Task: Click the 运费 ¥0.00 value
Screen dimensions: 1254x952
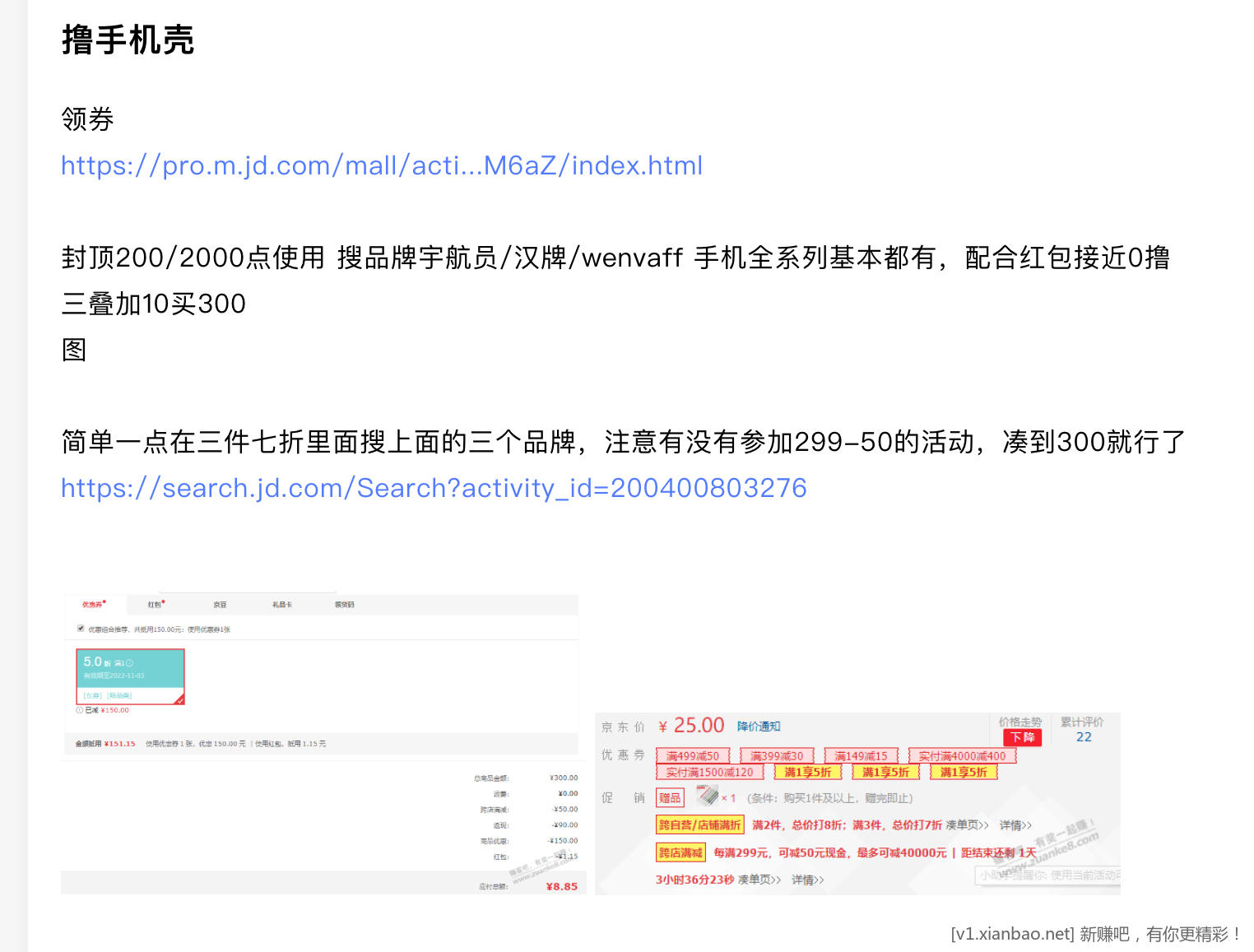Action: (x=568, y=794)
